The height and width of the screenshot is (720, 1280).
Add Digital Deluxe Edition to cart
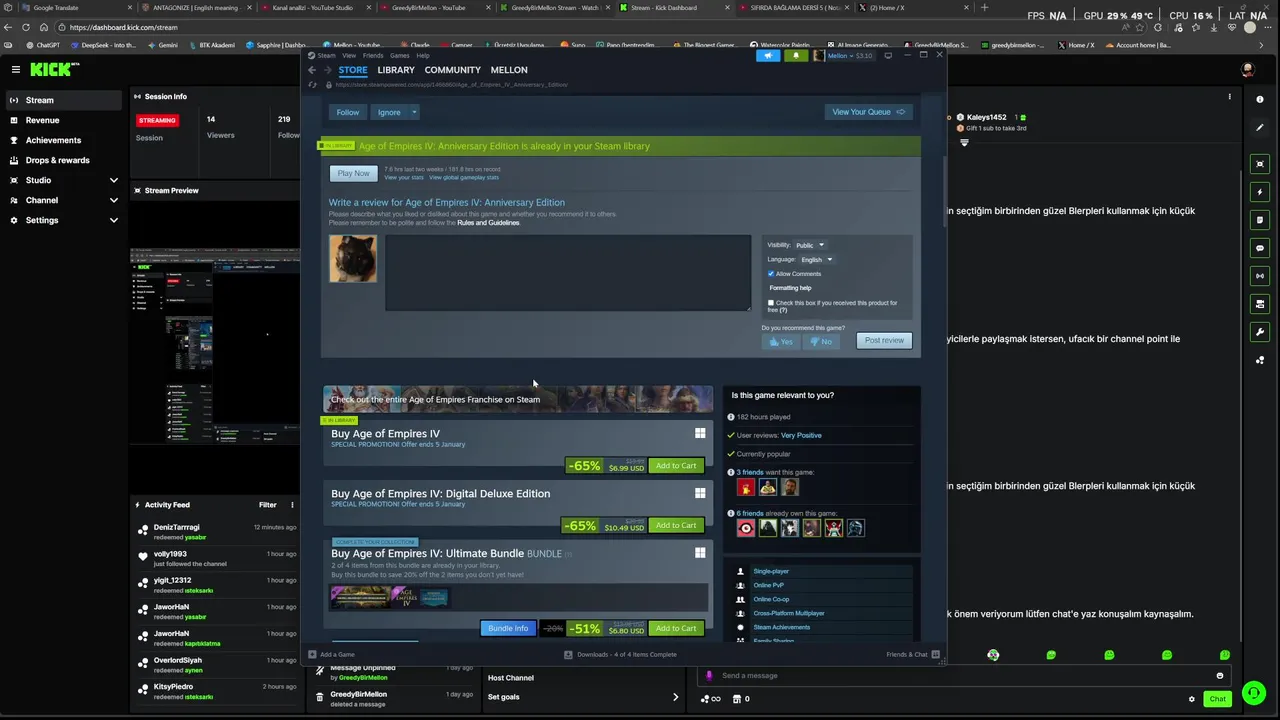tap(676, 525)
